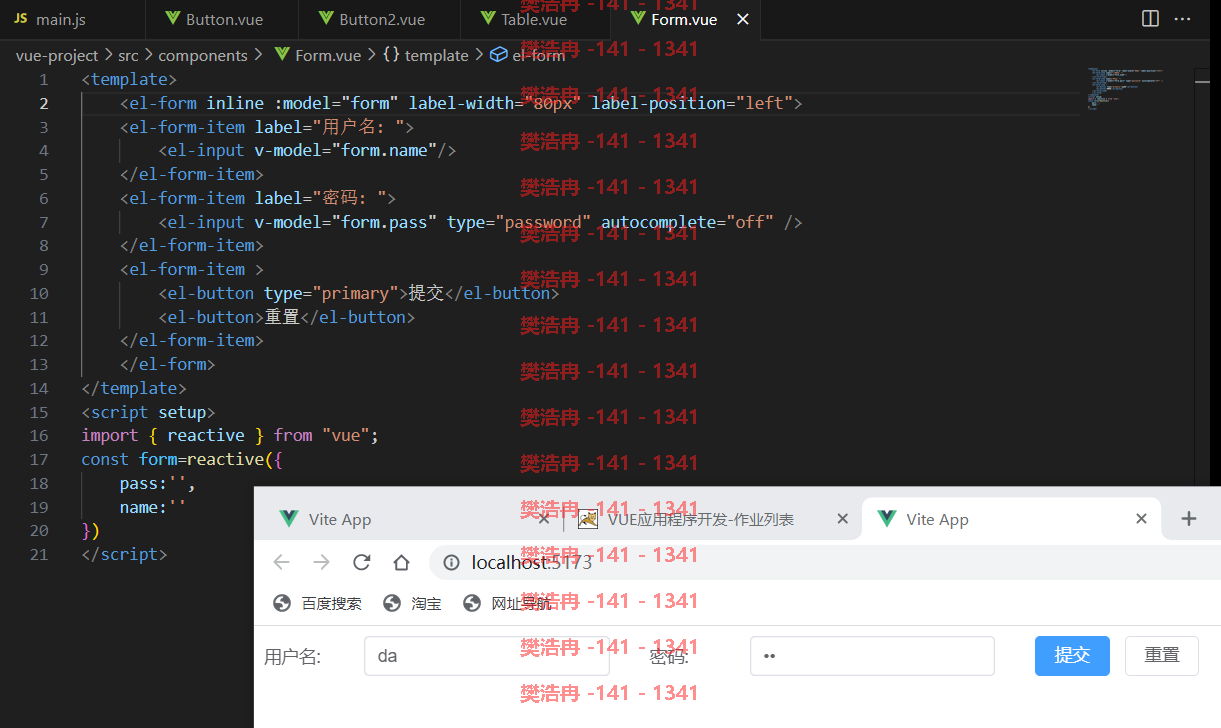Close the active Vite App browser tab
Viewport: 1221px width, 728px height.
(x=1141, y=519)
